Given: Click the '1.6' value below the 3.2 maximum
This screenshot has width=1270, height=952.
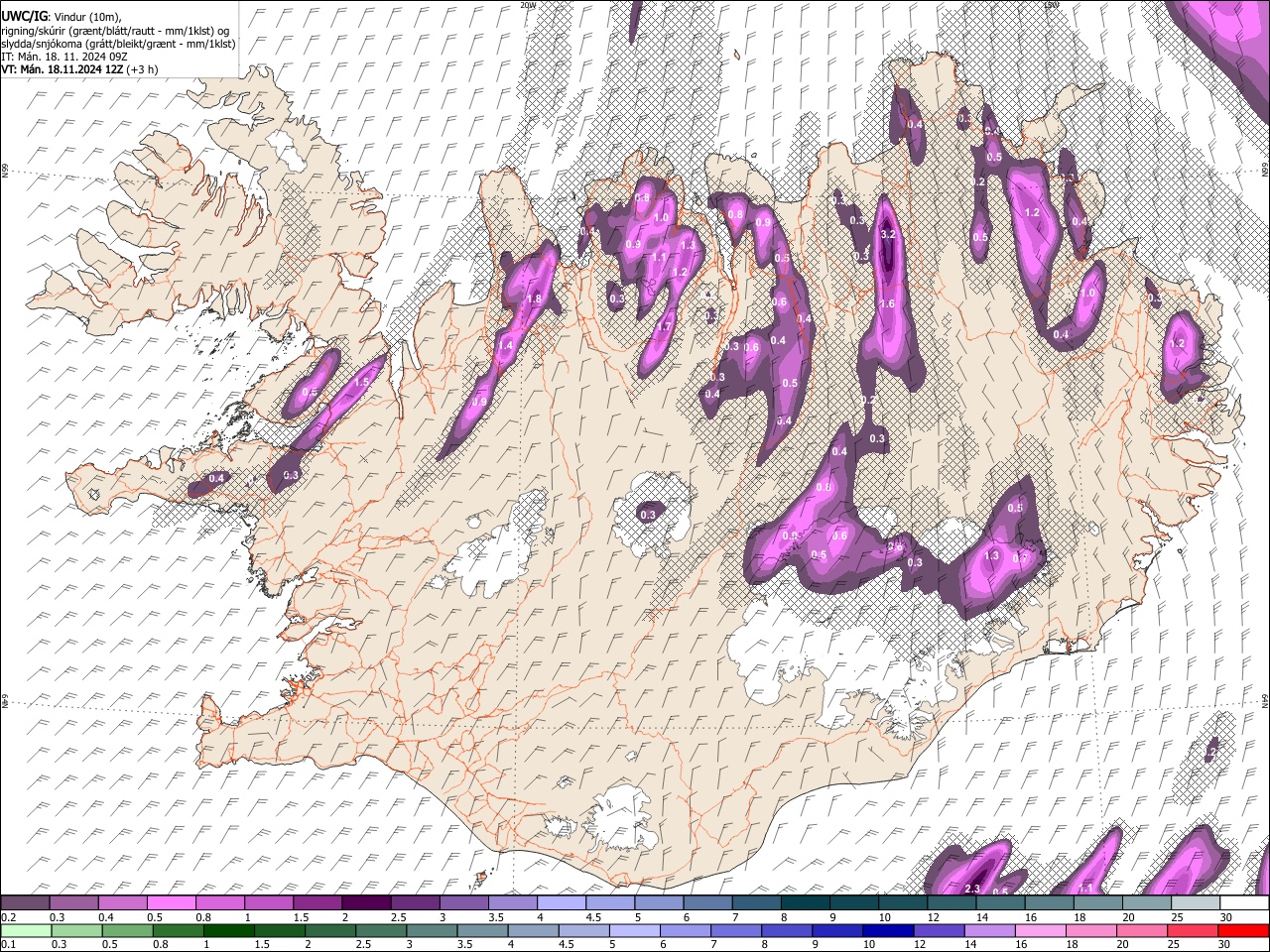Looking at the screenshot, I should (887, 304).
